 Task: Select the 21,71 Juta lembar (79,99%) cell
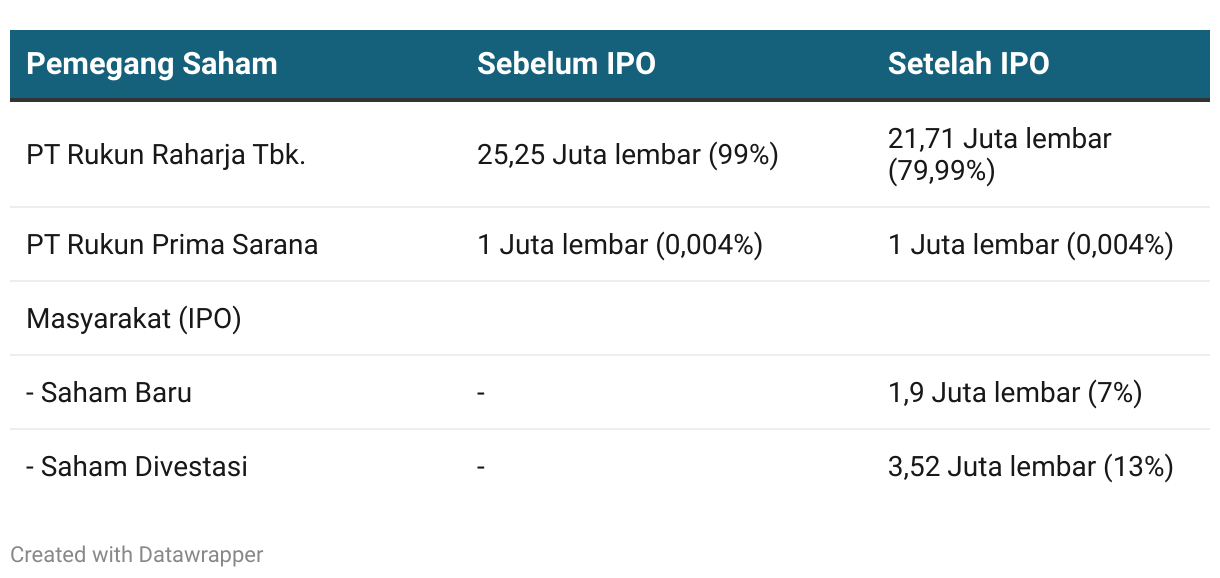(1000, 155)
